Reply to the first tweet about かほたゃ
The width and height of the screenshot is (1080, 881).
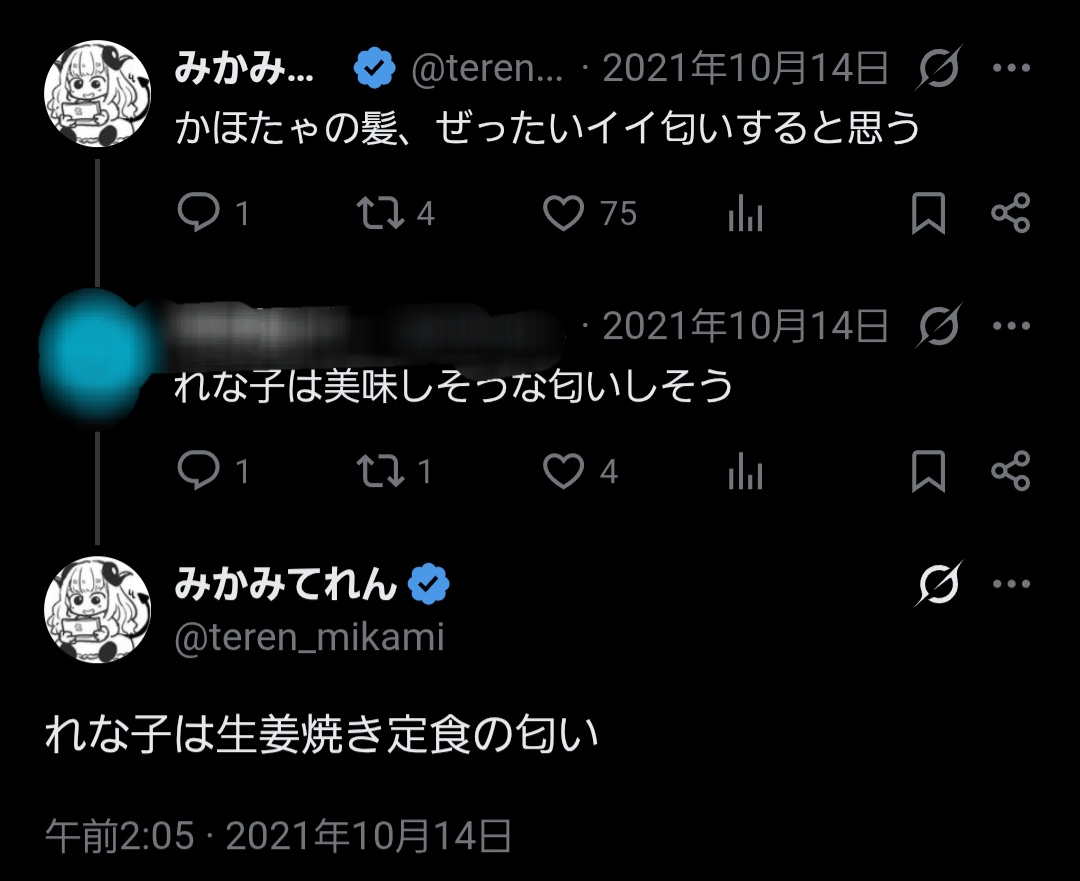click(198, 213)
